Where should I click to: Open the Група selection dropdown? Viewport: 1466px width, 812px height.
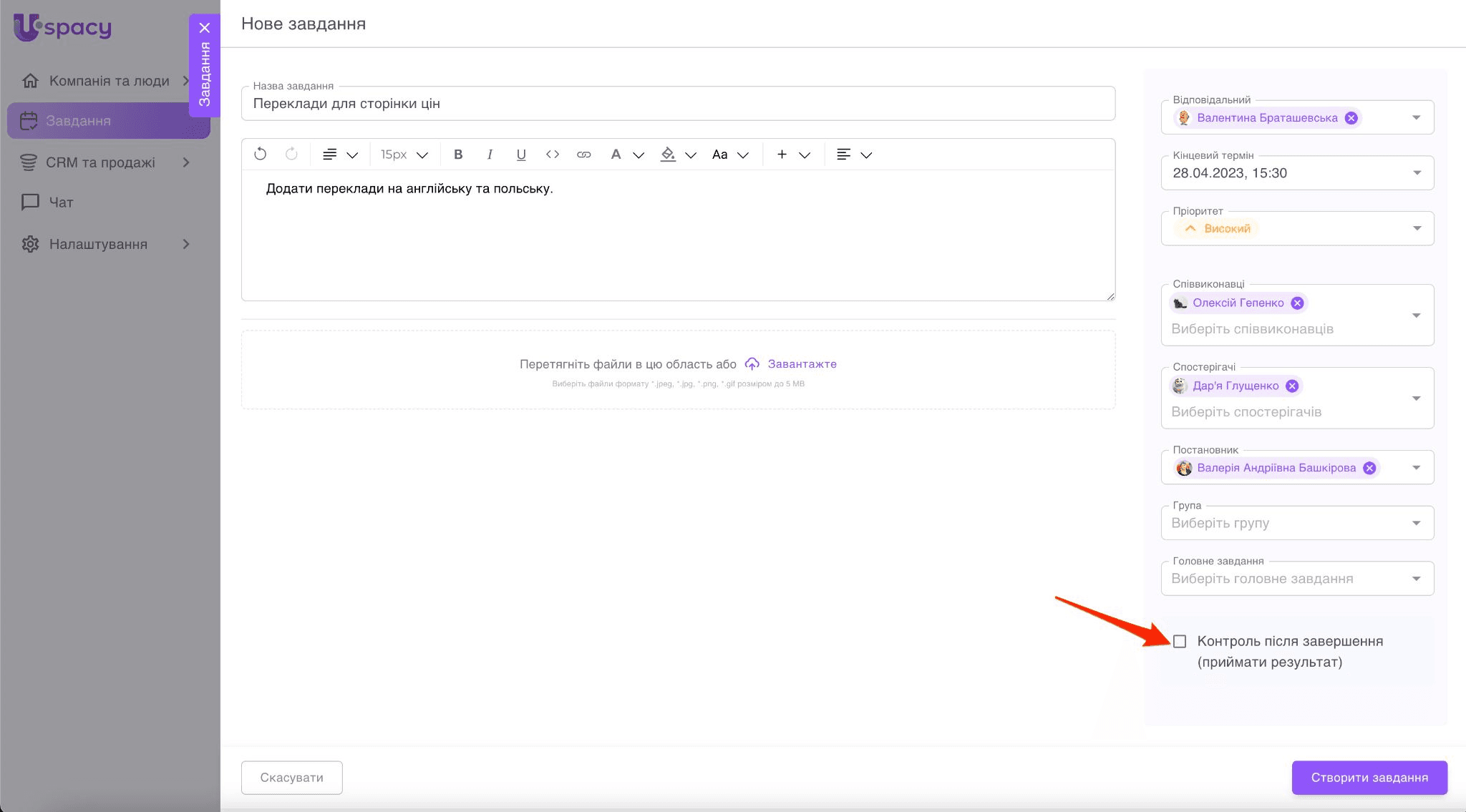click(1416, 523)
